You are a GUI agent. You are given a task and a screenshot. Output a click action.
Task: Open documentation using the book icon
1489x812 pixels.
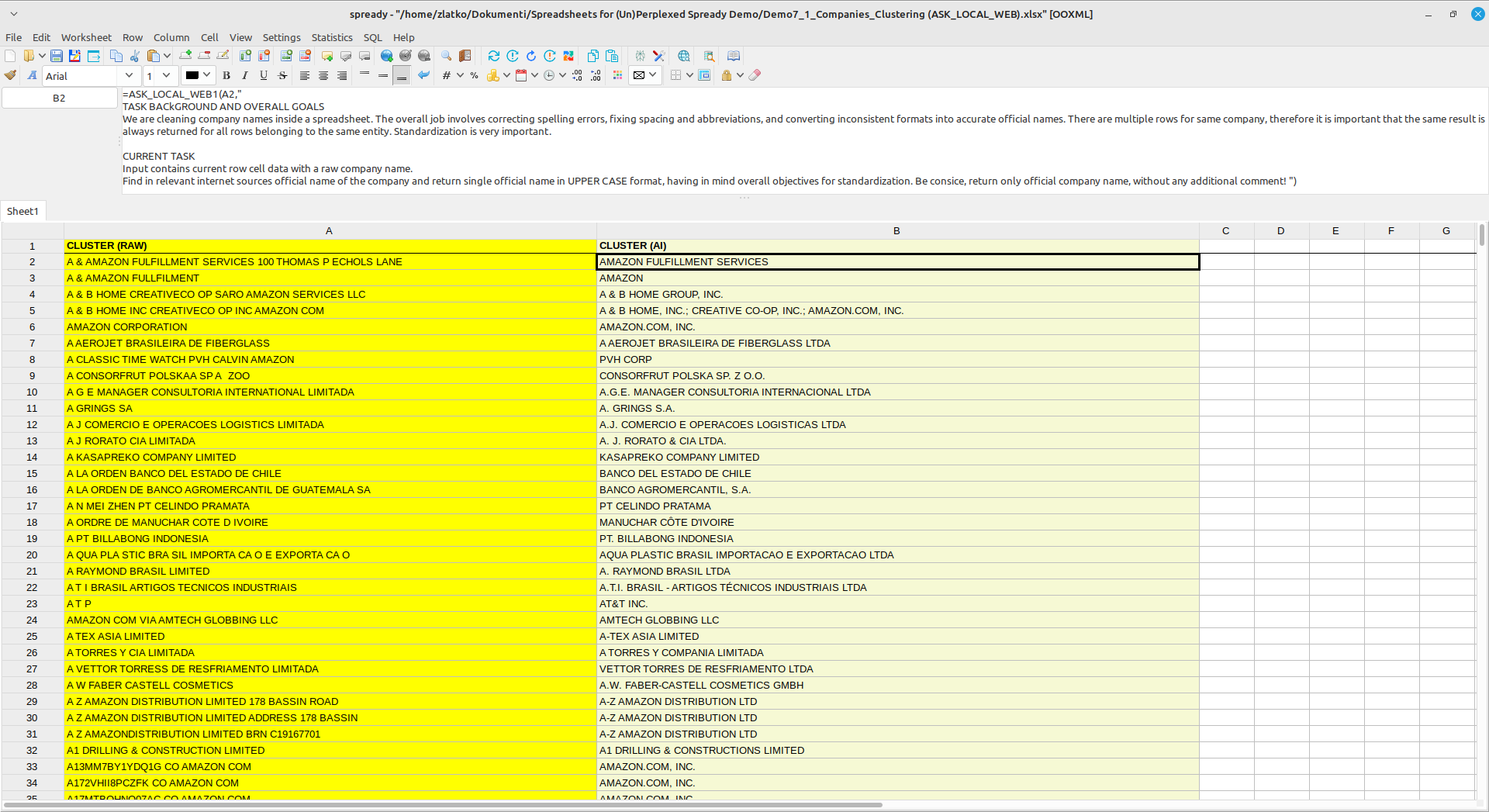(x=734, y=56)
